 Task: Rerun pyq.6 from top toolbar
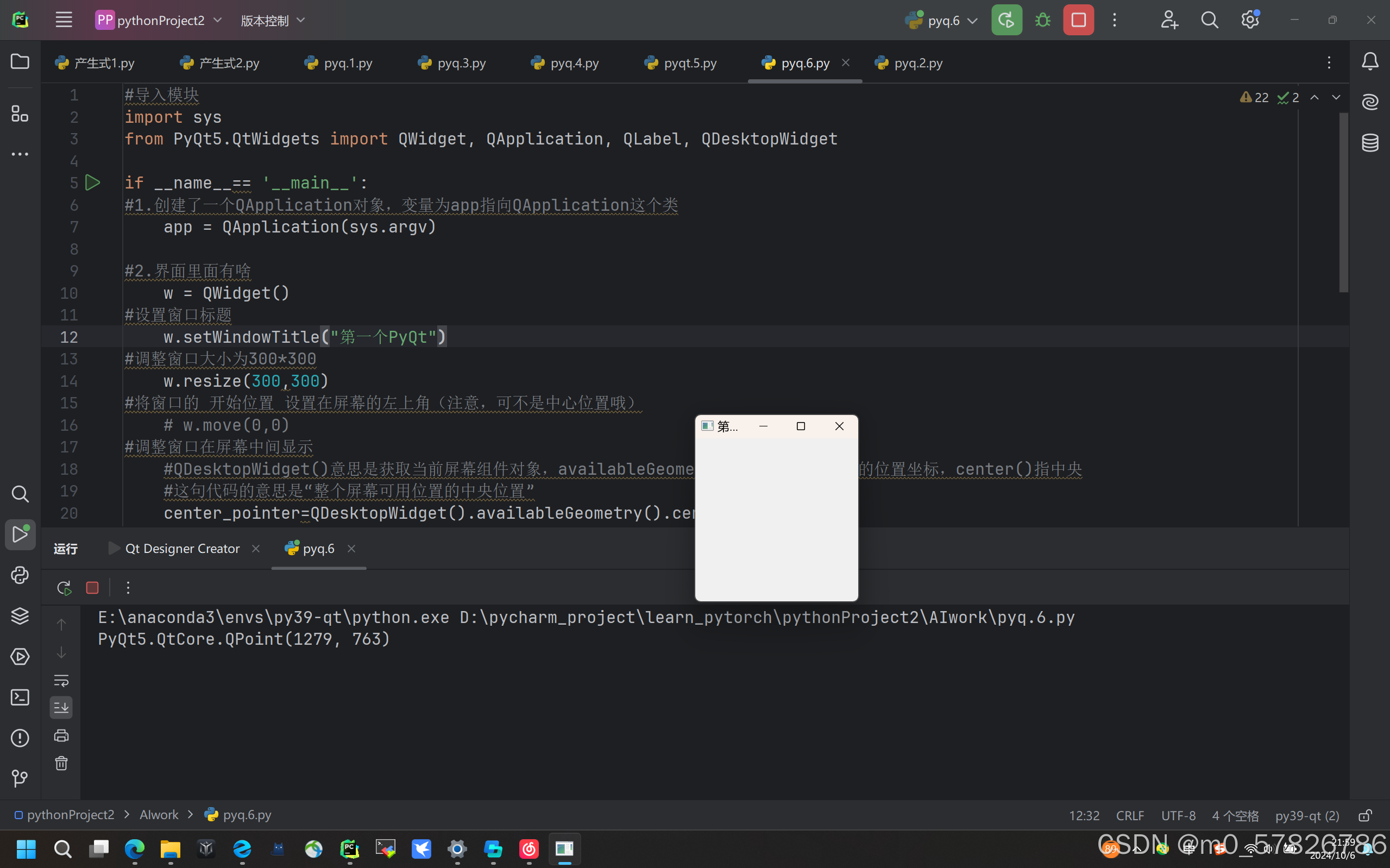point(1007,21)
